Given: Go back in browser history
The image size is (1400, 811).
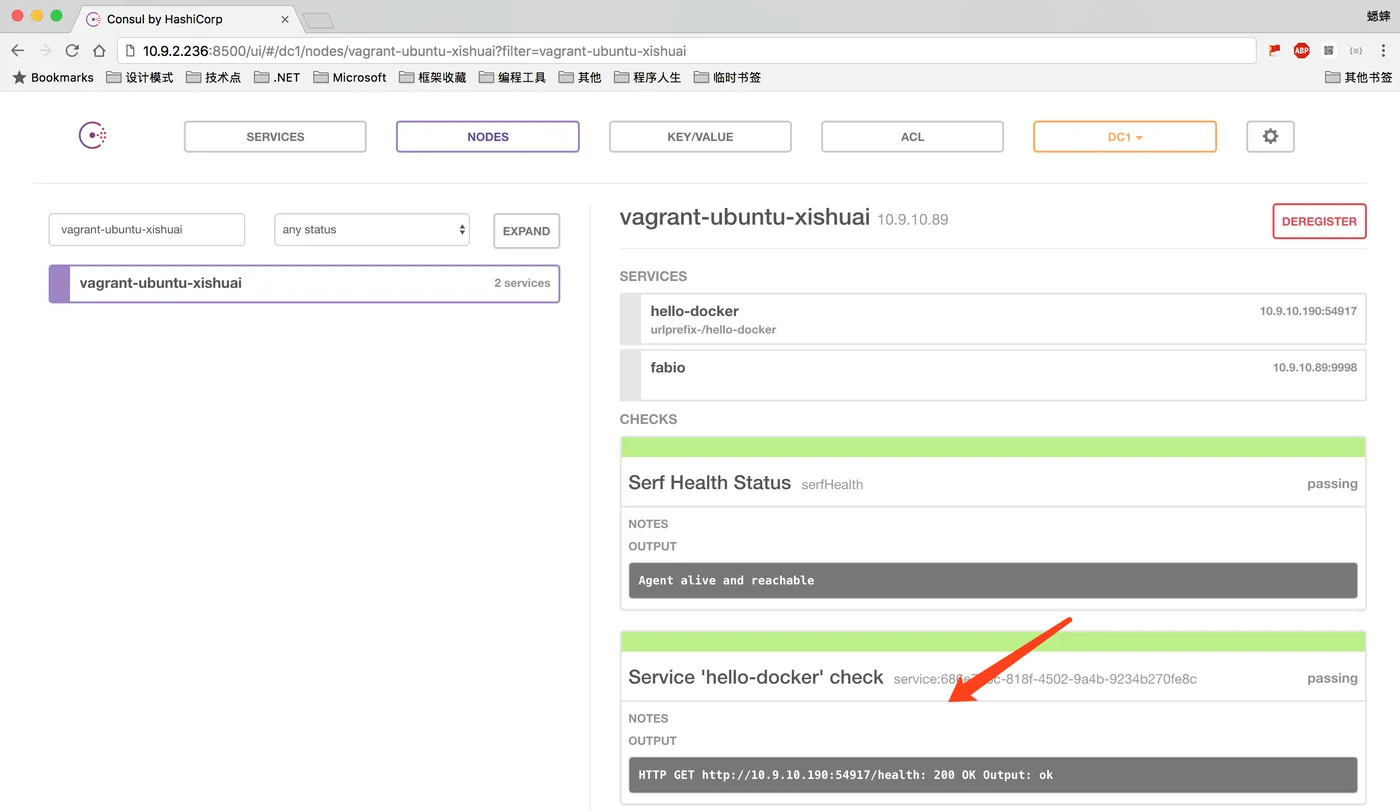Looking at the screenshot, I should pyautogui.click(x=18, y=51).
